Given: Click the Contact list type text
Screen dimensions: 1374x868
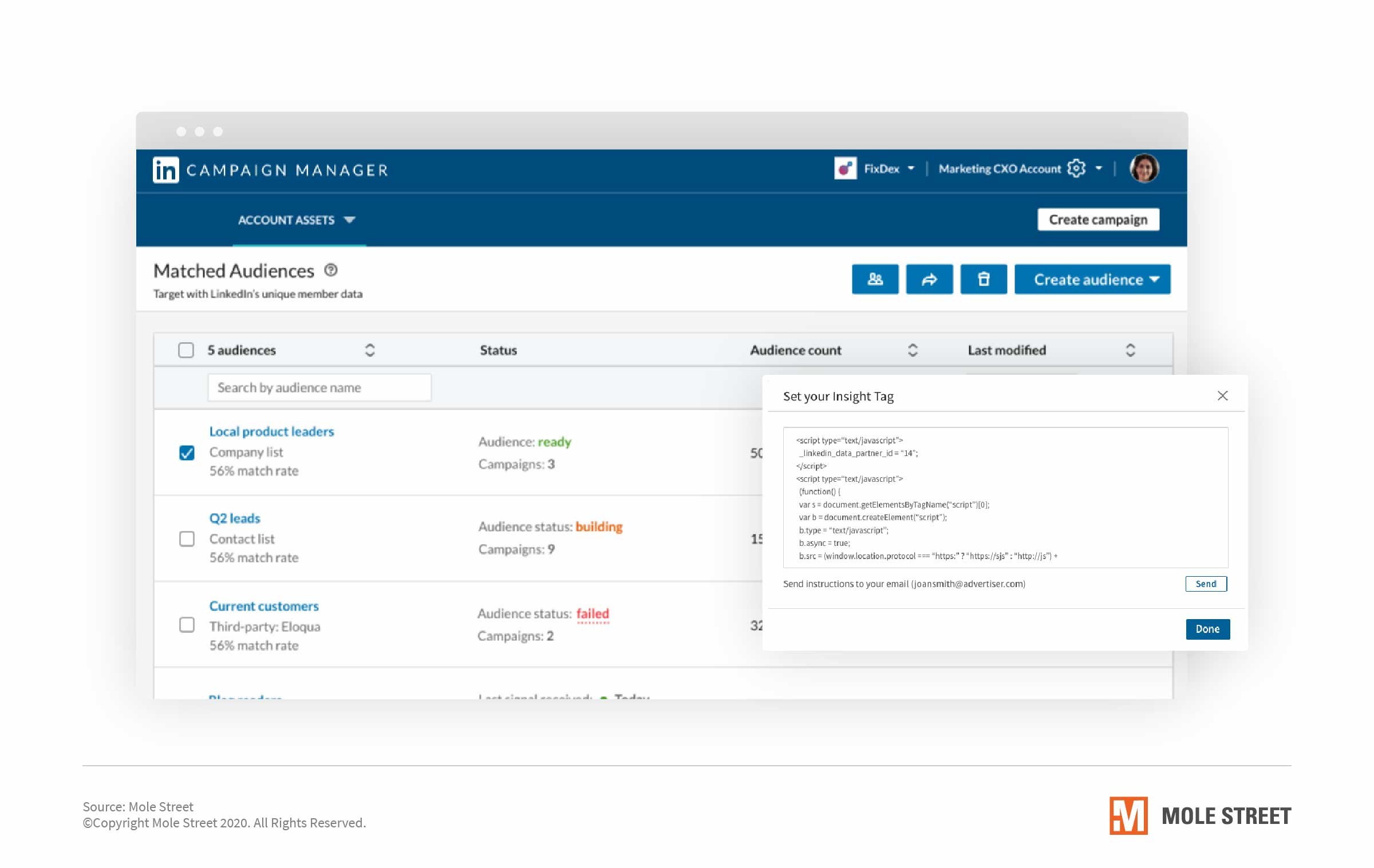Looking at the screenshot, I should click(x=242, y=539).
